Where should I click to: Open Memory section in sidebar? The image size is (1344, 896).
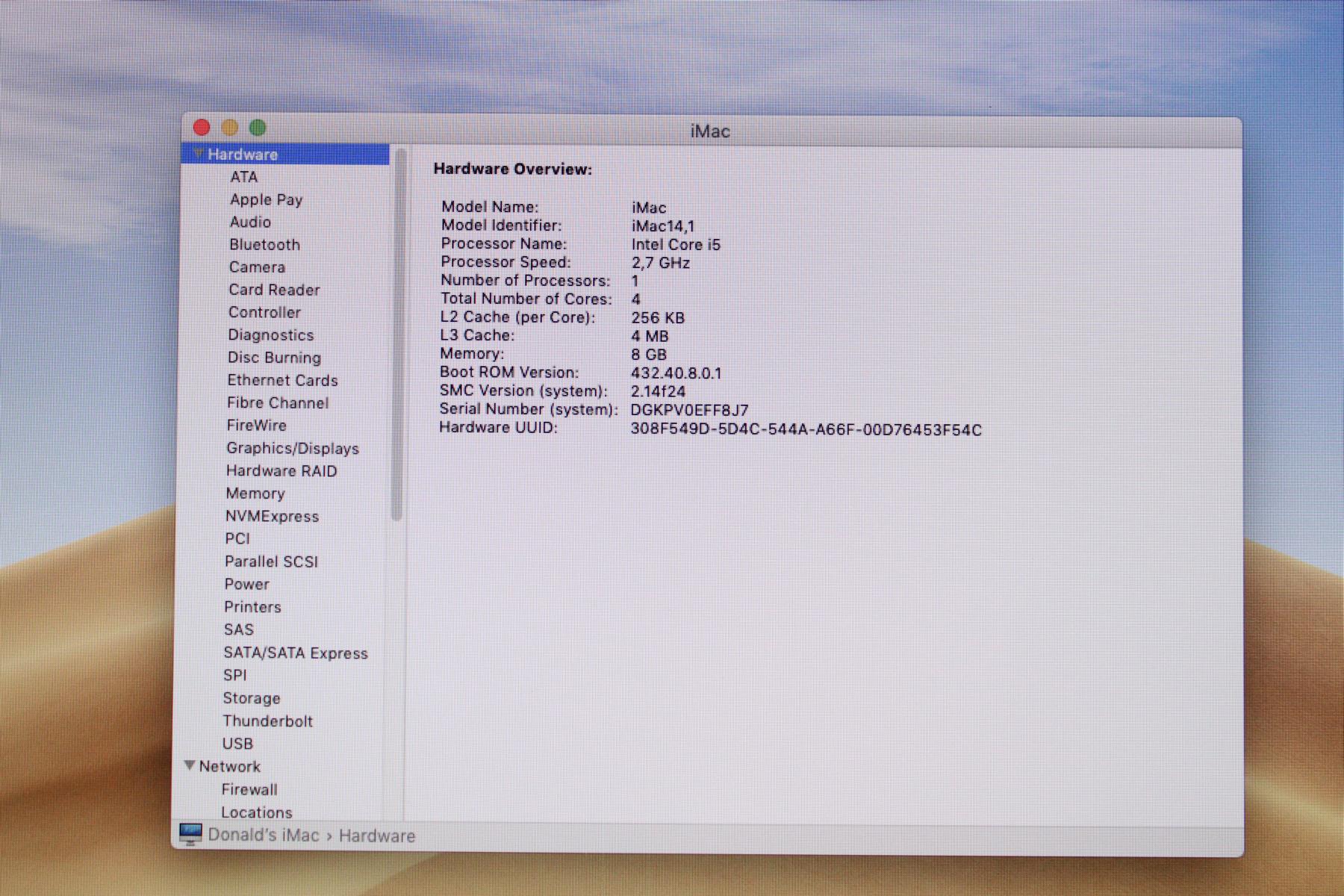255,494
